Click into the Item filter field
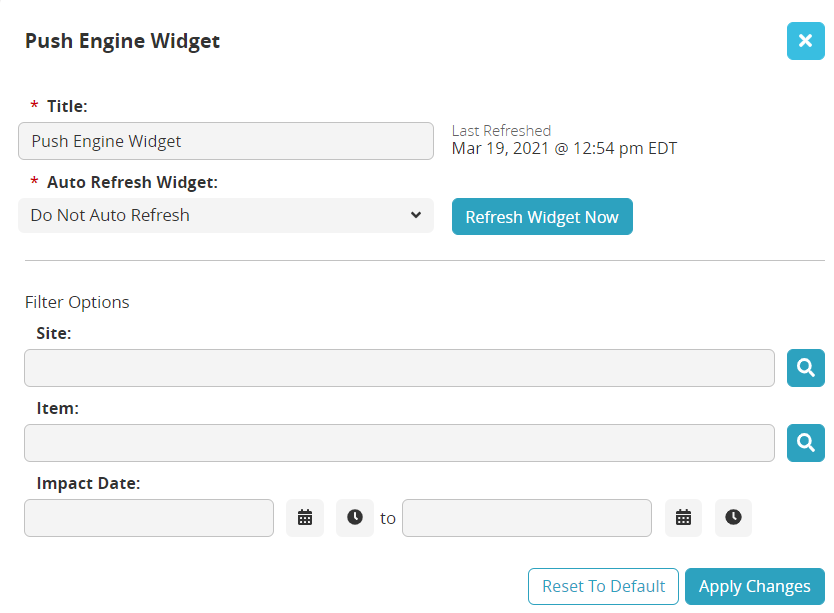 (399, 443)
